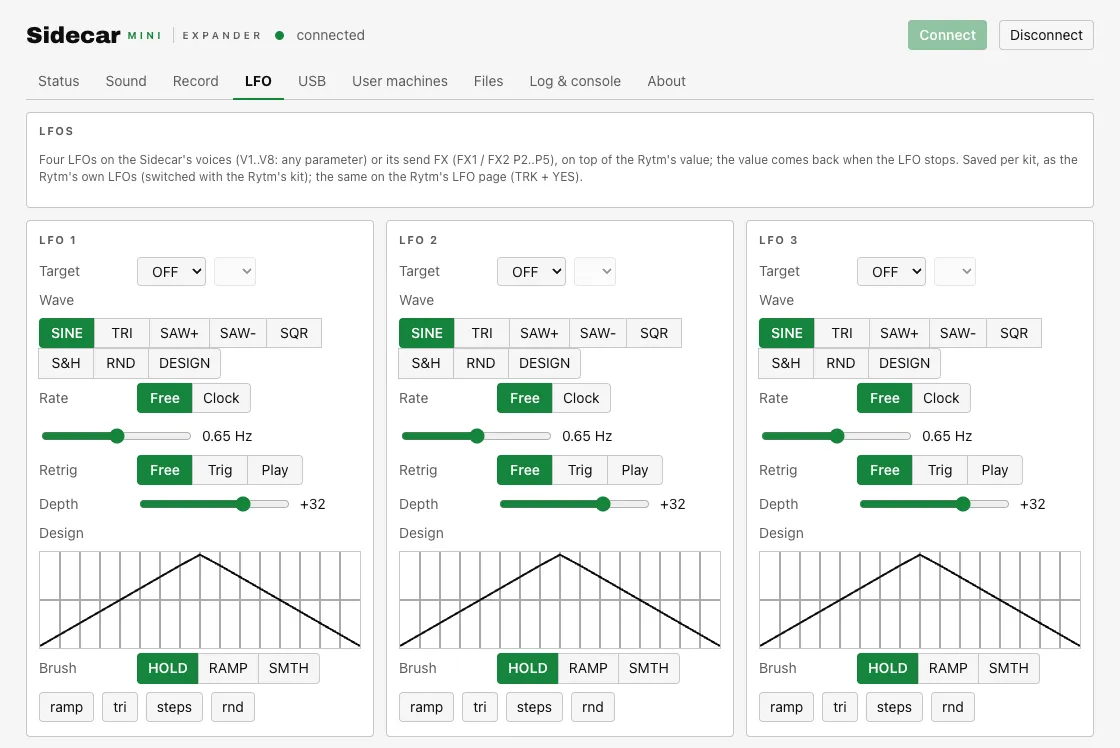Randomize LFO 1 design with rnd
The width and height of the screenshot is (1120, 748).
tap(233, 707)
